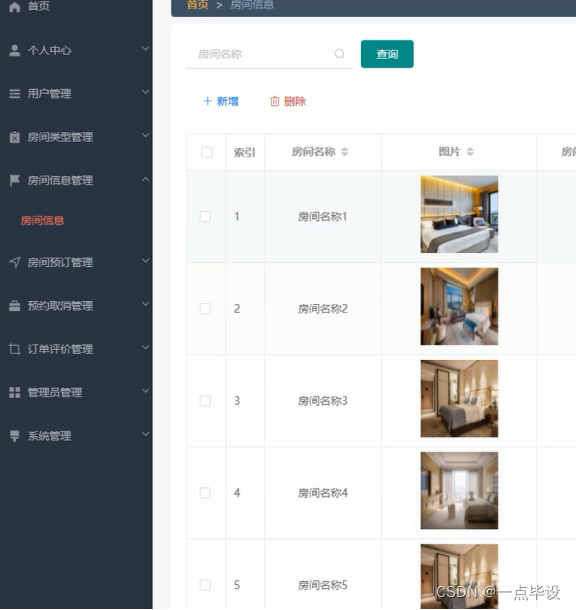This screenshot has width=576, height=610.
Task: Click the grid icon for 管理员管理
Action: pos(15,392)
